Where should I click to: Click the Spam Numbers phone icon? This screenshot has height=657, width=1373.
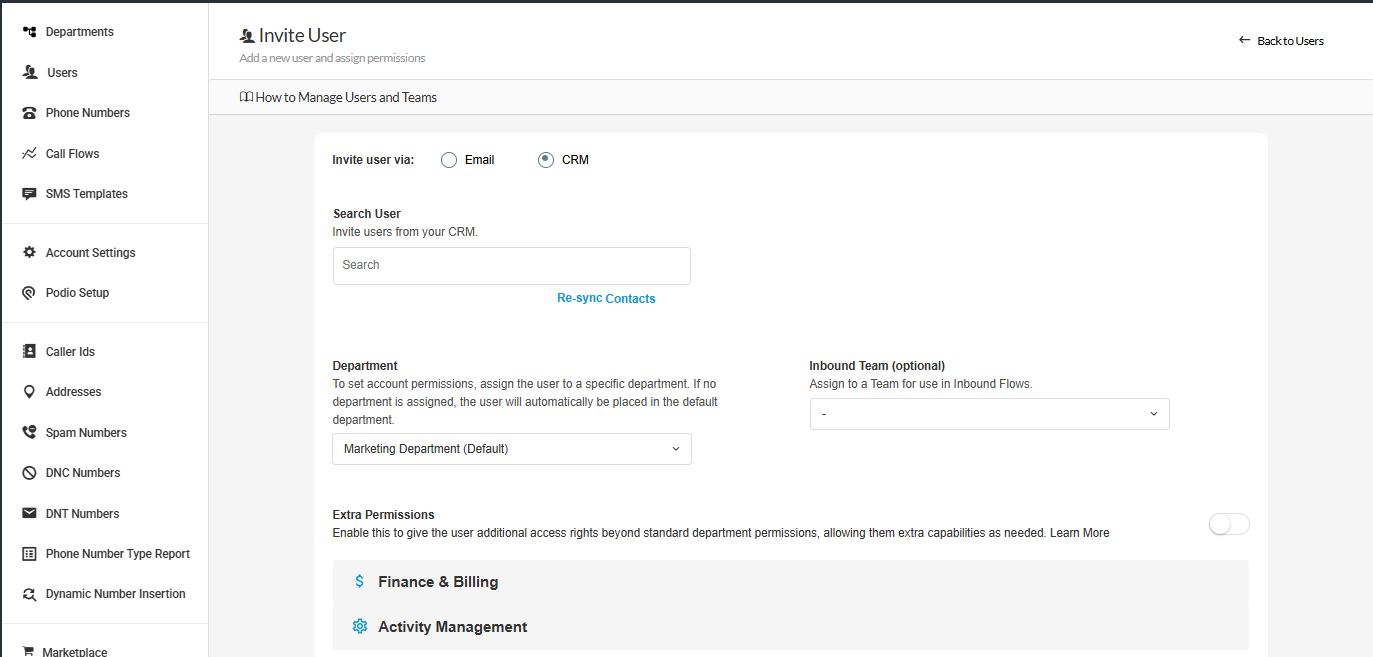[29, 433]
